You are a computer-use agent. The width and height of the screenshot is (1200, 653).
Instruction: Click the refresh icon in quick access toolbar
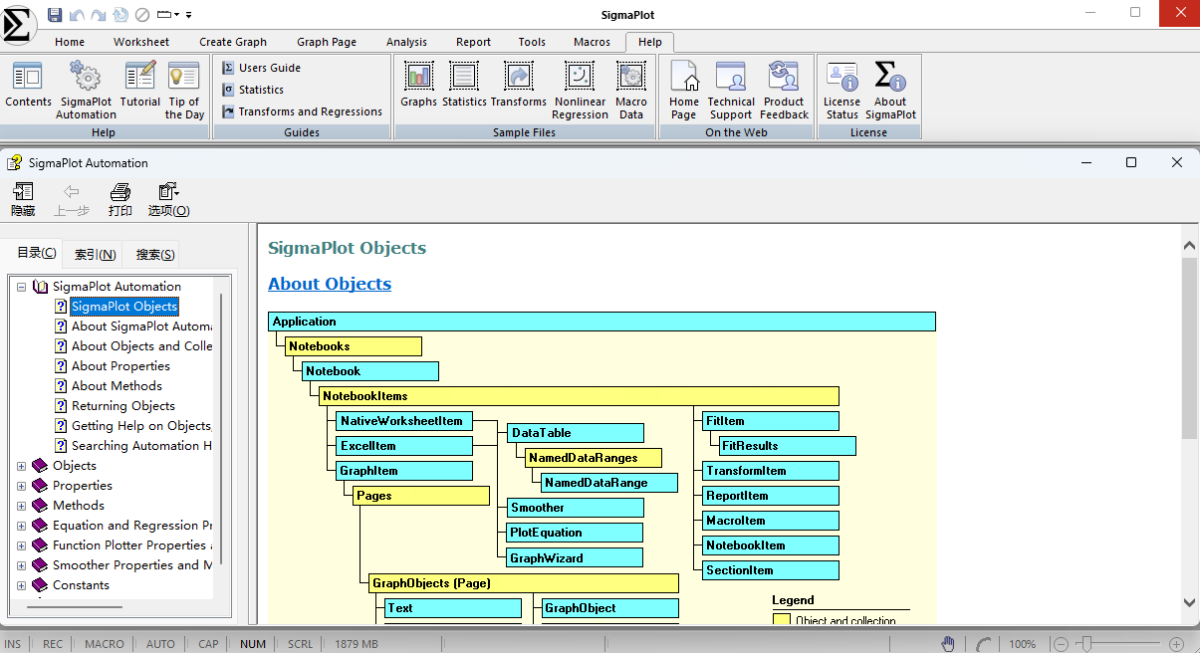120,14
